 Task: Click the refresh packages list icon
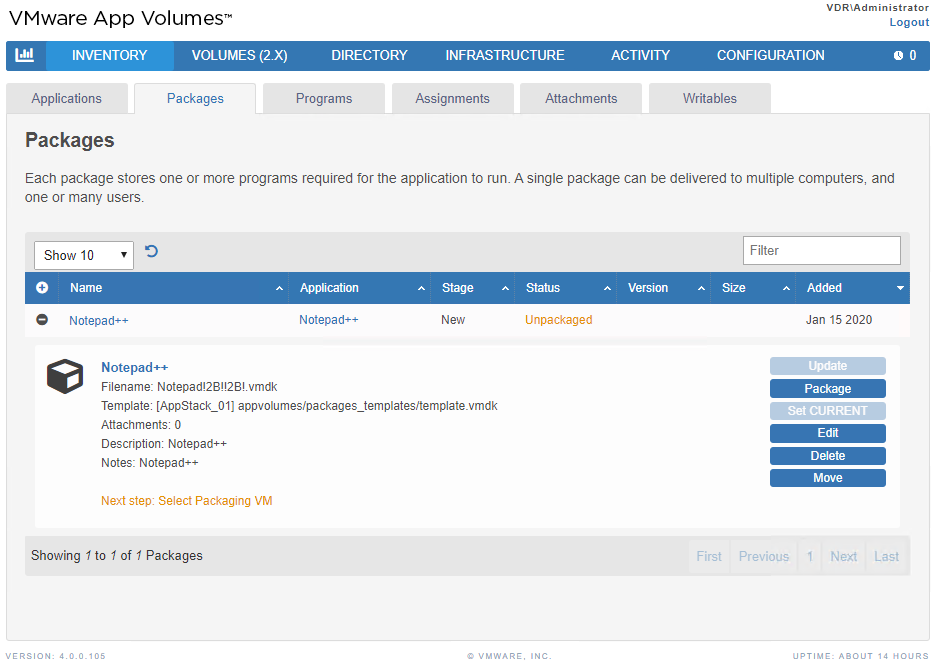pos(151,251)
